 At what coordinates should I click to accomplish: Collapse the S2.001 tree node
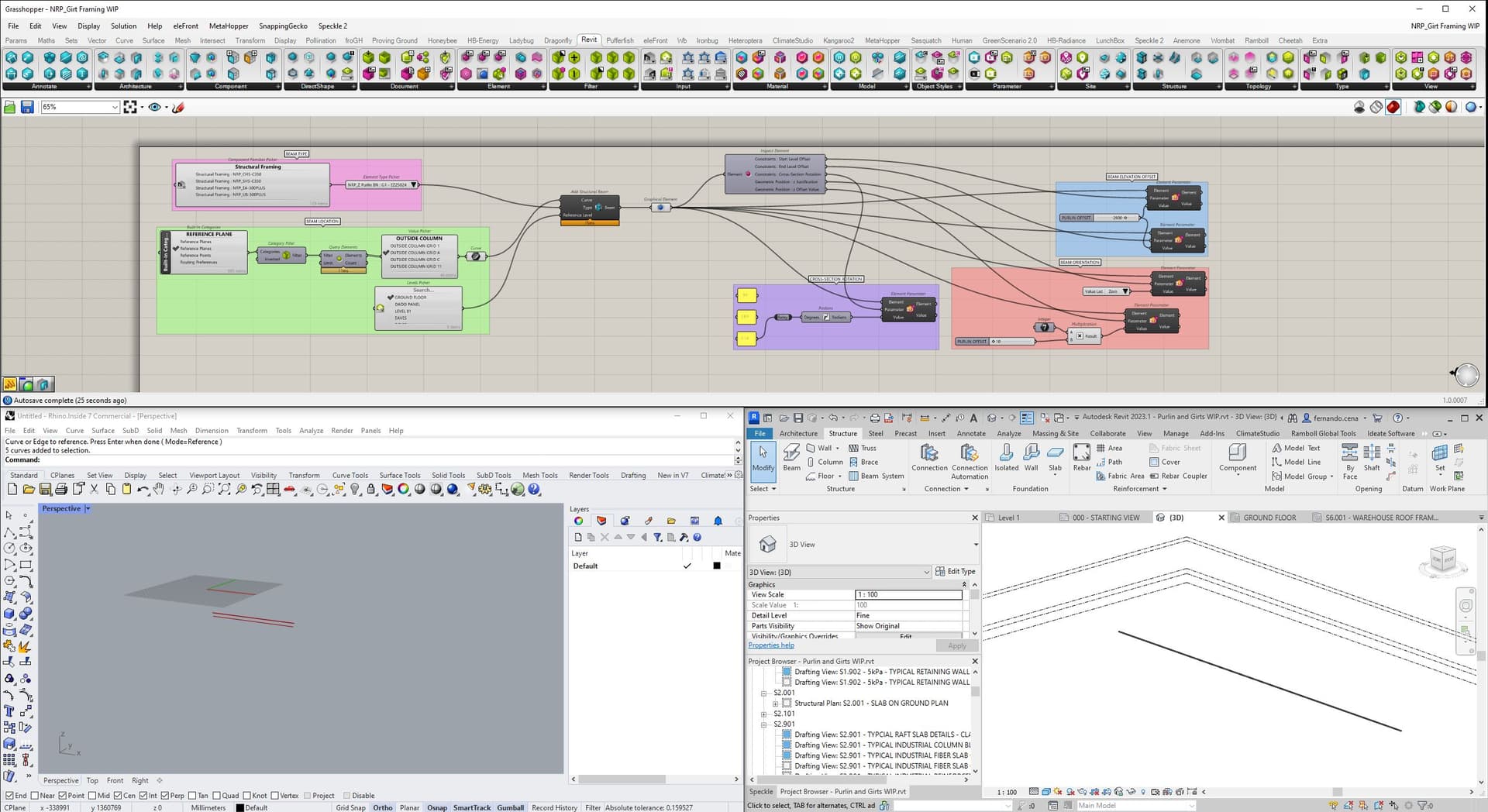(763, 693)
